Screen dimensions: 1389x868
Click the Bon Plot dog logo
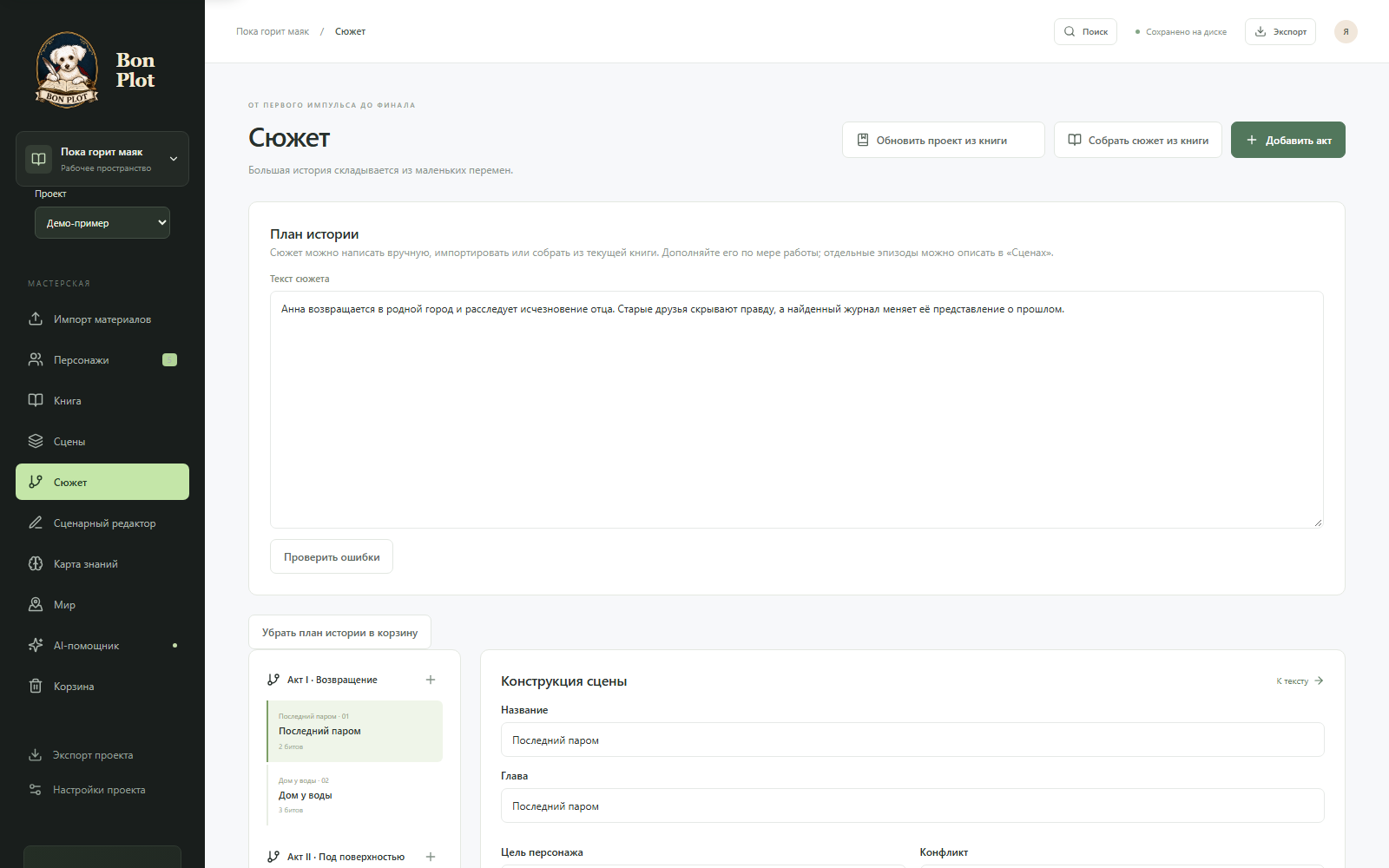pyautogui.click(x=67, y=69)
